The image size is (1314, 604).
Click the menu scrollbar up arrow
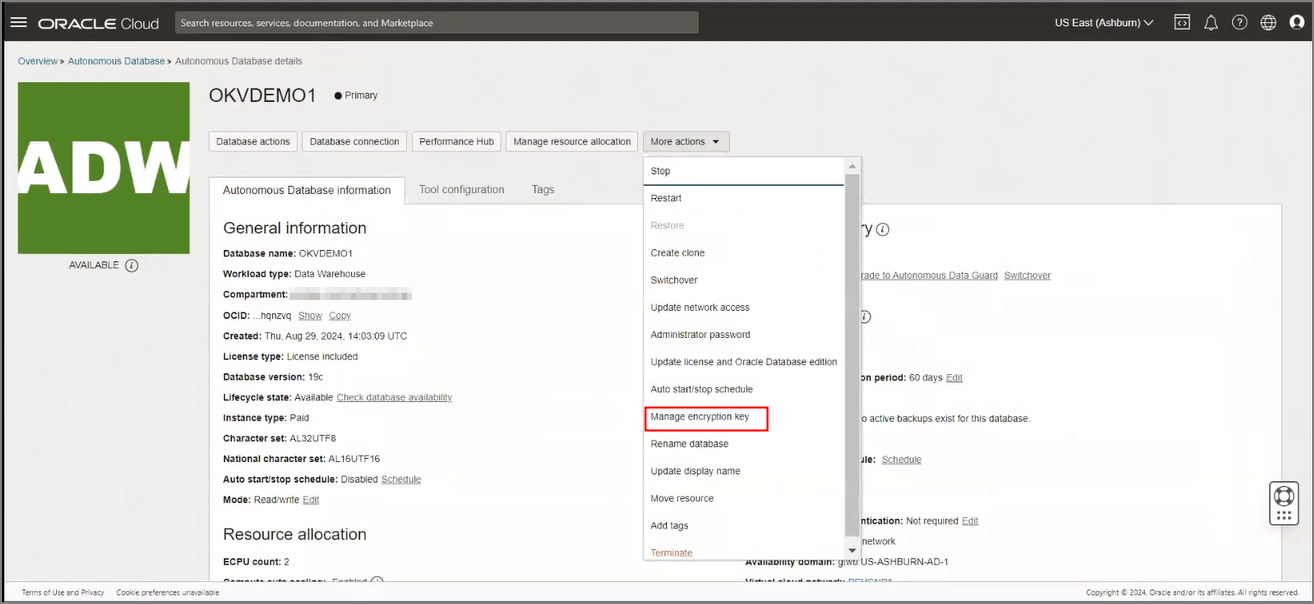click(x=852, y=166)
